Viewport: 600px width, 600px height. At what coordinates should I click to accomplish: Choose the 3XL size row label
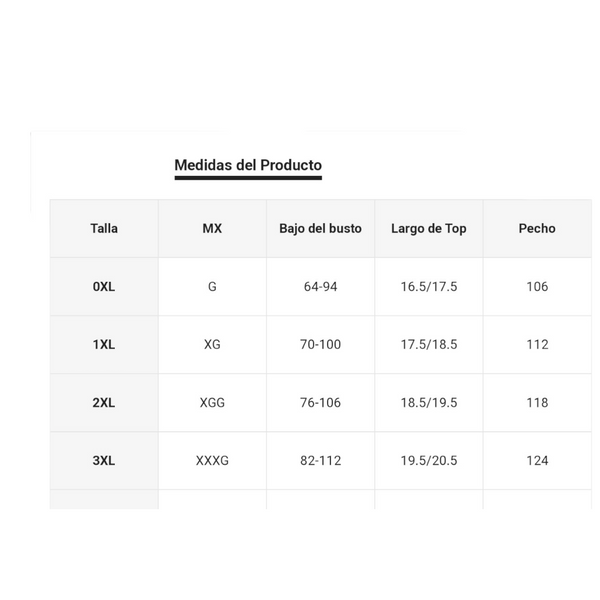pos(104,460)
